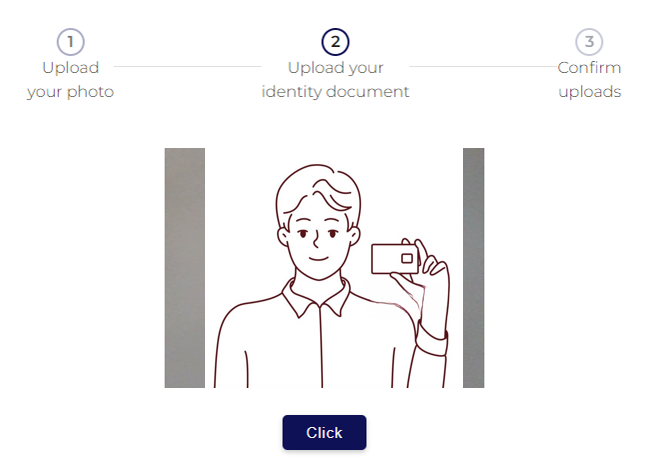The image size is (647, 465).
Task: Click the shirt button line on the illustration
Action: pyautogui.click(x=321, y=347)
